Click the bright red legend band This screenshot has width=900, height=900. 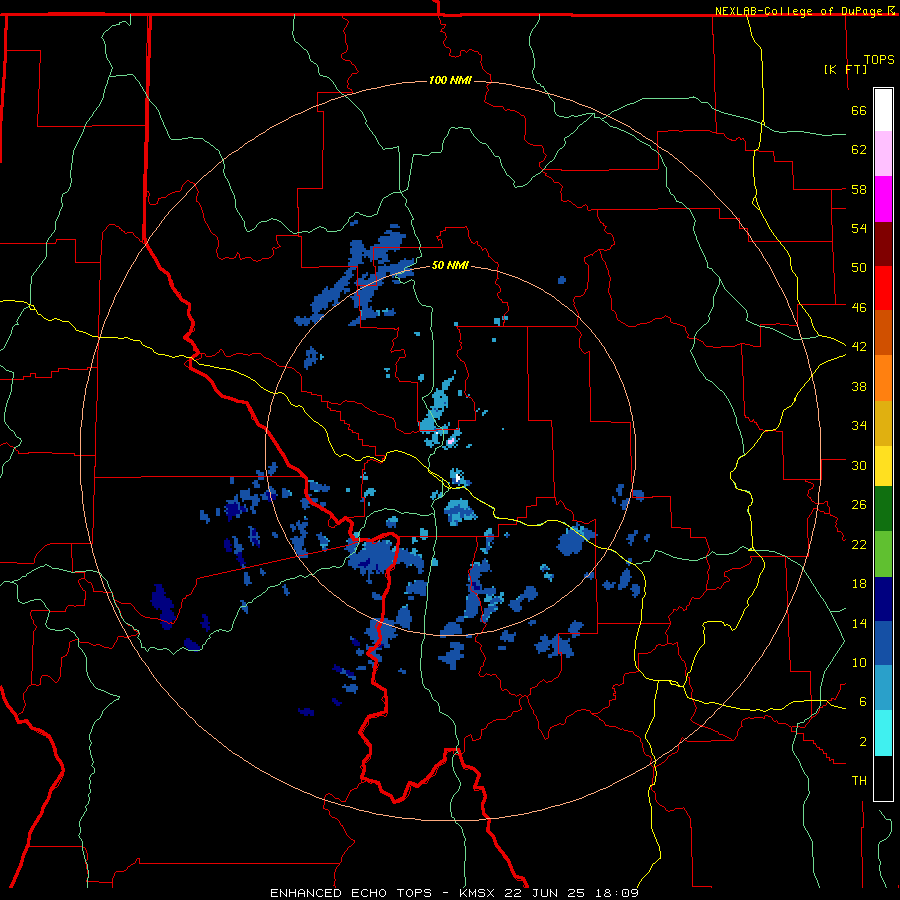tap(883, 288)
